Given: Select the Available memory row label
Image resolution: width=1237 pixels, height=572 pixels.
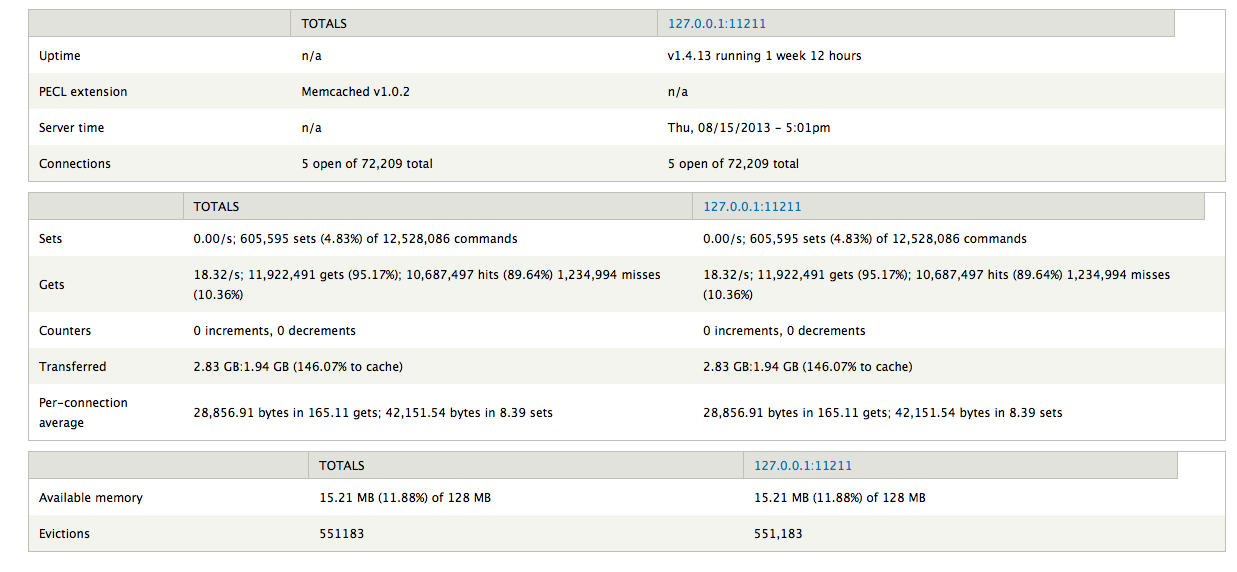Looking at the screenshot, I should tap(90, 498).
